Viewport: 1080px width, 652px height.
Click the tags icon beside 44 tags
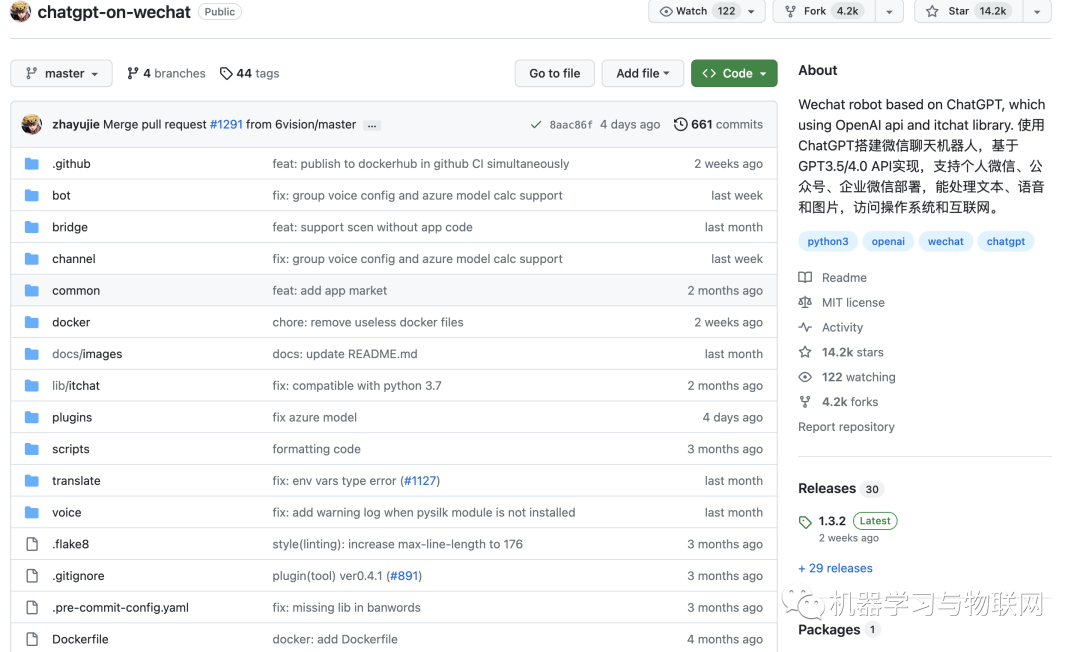point(226,74)
